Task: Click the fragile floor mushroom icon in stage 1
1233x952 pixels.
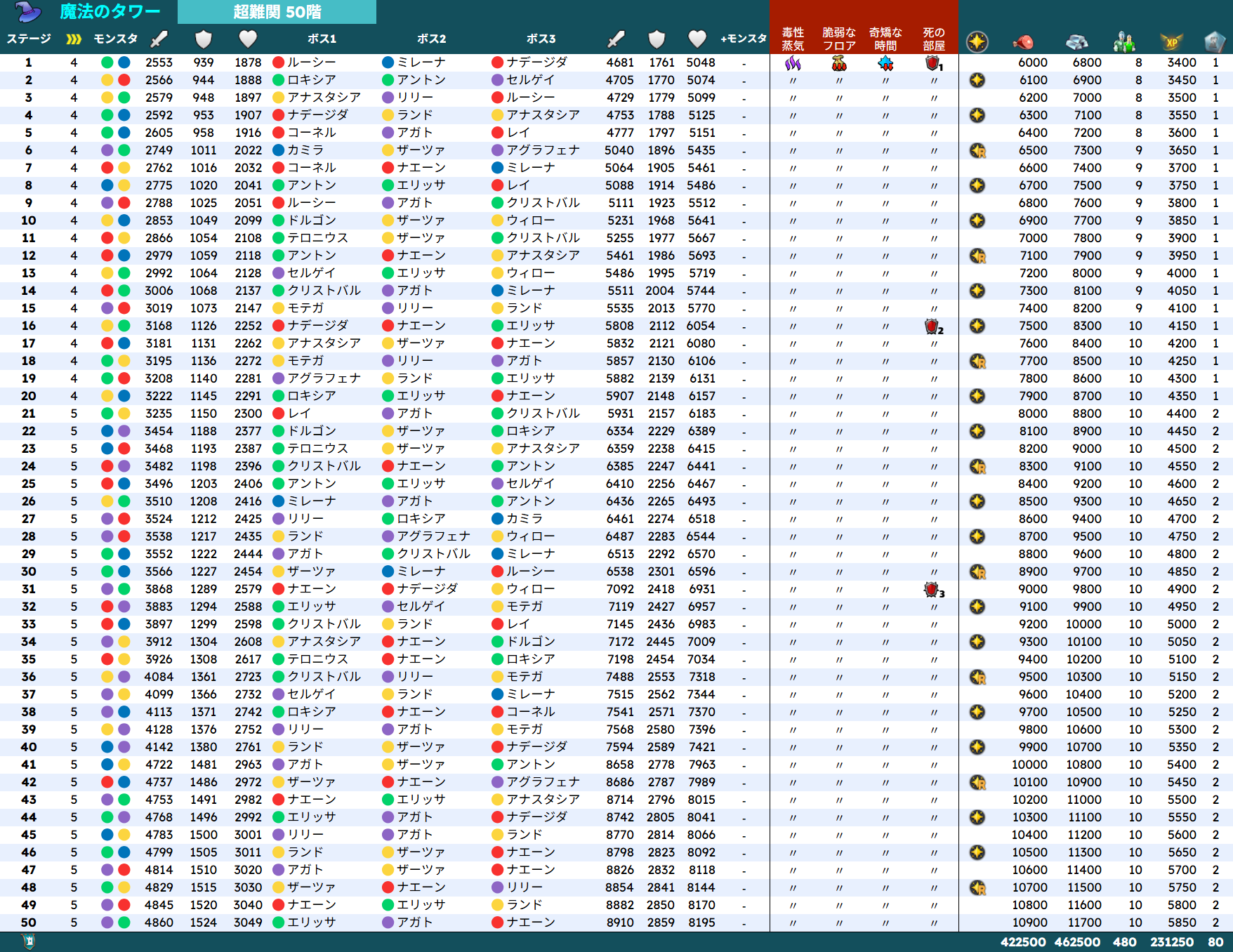Action: [839, 63]
